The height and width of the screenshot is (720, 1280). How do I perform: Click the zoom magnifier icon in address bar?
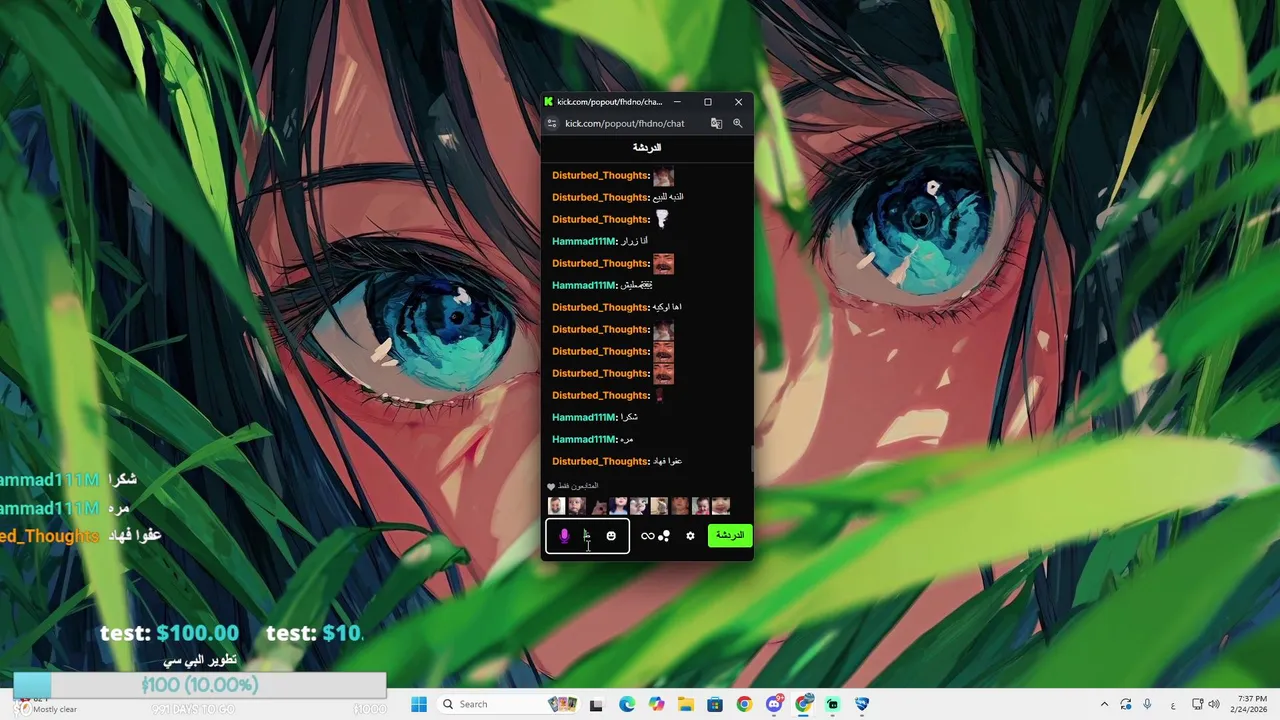(x=738, y=123)
